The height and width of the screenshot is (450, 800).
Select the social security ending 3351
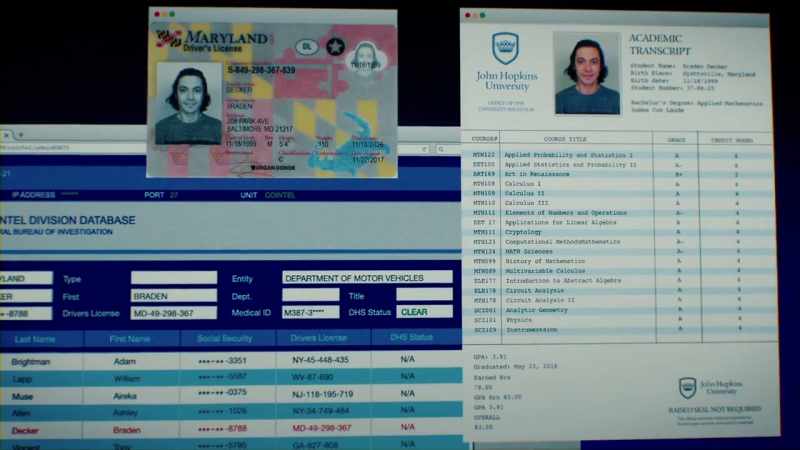(222, 361)
